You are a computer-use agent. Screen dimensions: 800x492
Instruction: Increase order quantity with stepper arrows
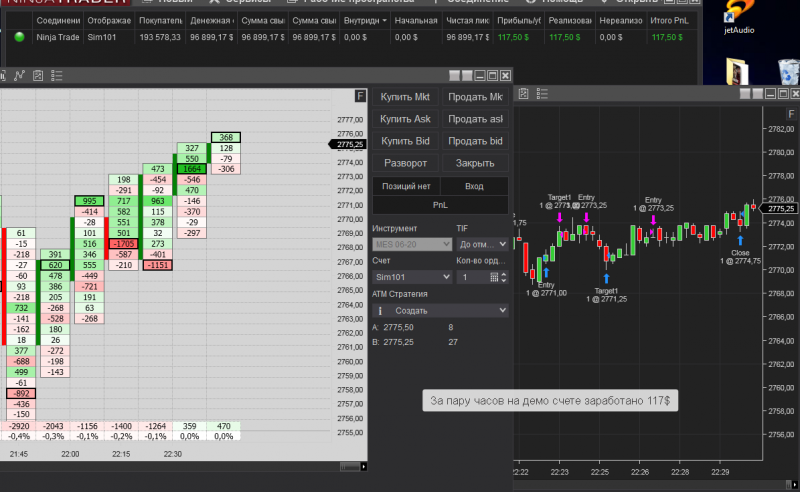(x=504, y=274)
